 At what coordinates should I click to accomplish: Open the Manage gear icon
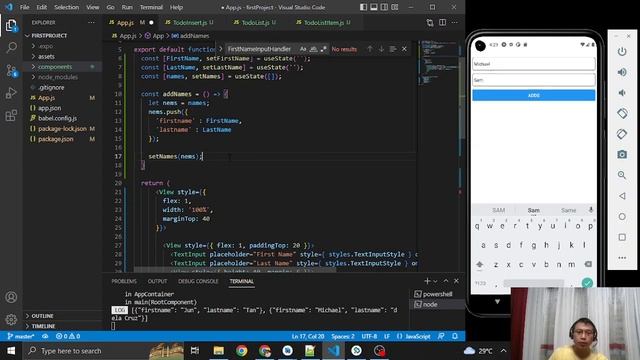point(11,319)
